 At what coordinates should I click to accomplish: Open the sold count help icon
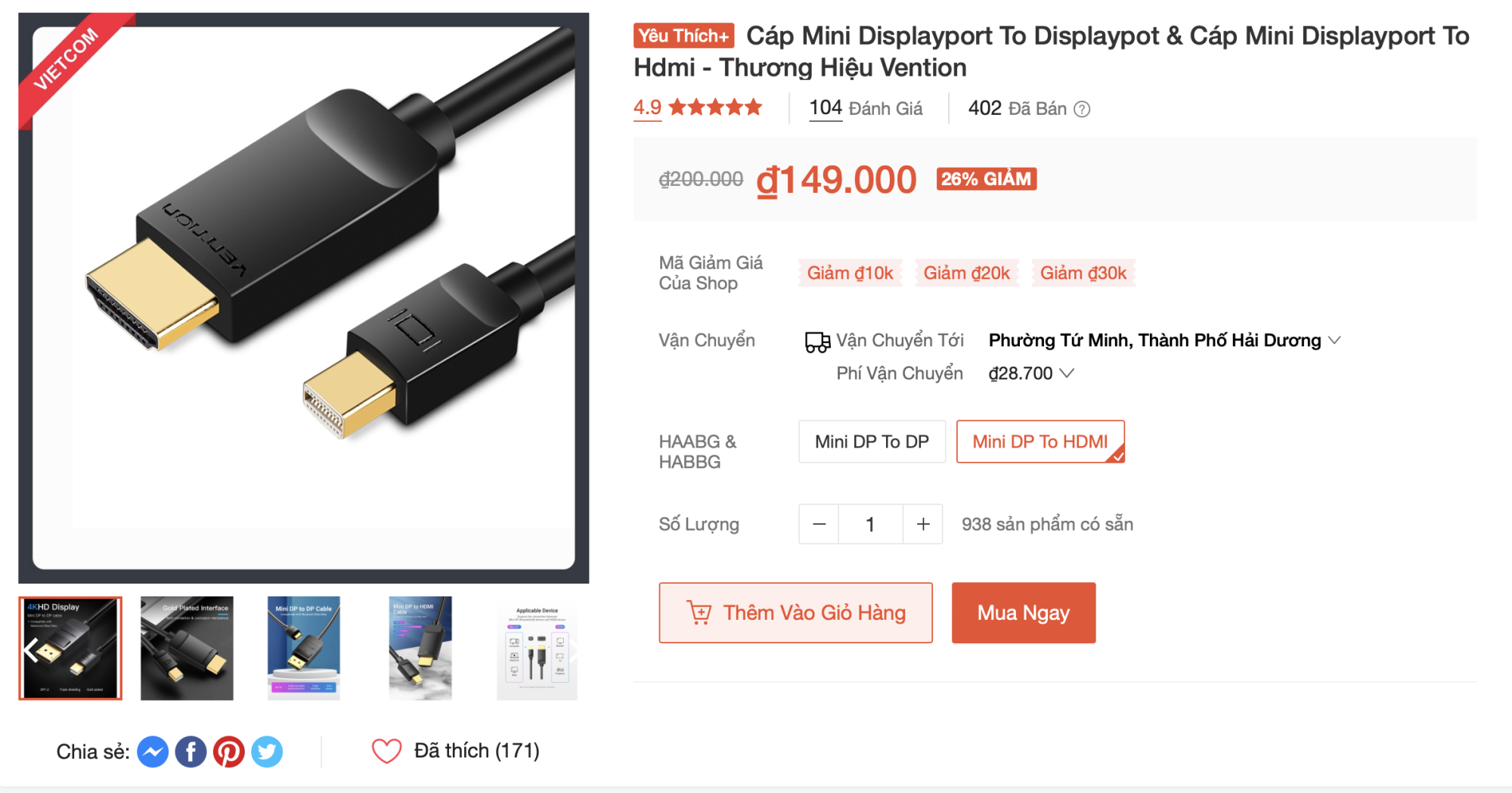click(1082, 110)
